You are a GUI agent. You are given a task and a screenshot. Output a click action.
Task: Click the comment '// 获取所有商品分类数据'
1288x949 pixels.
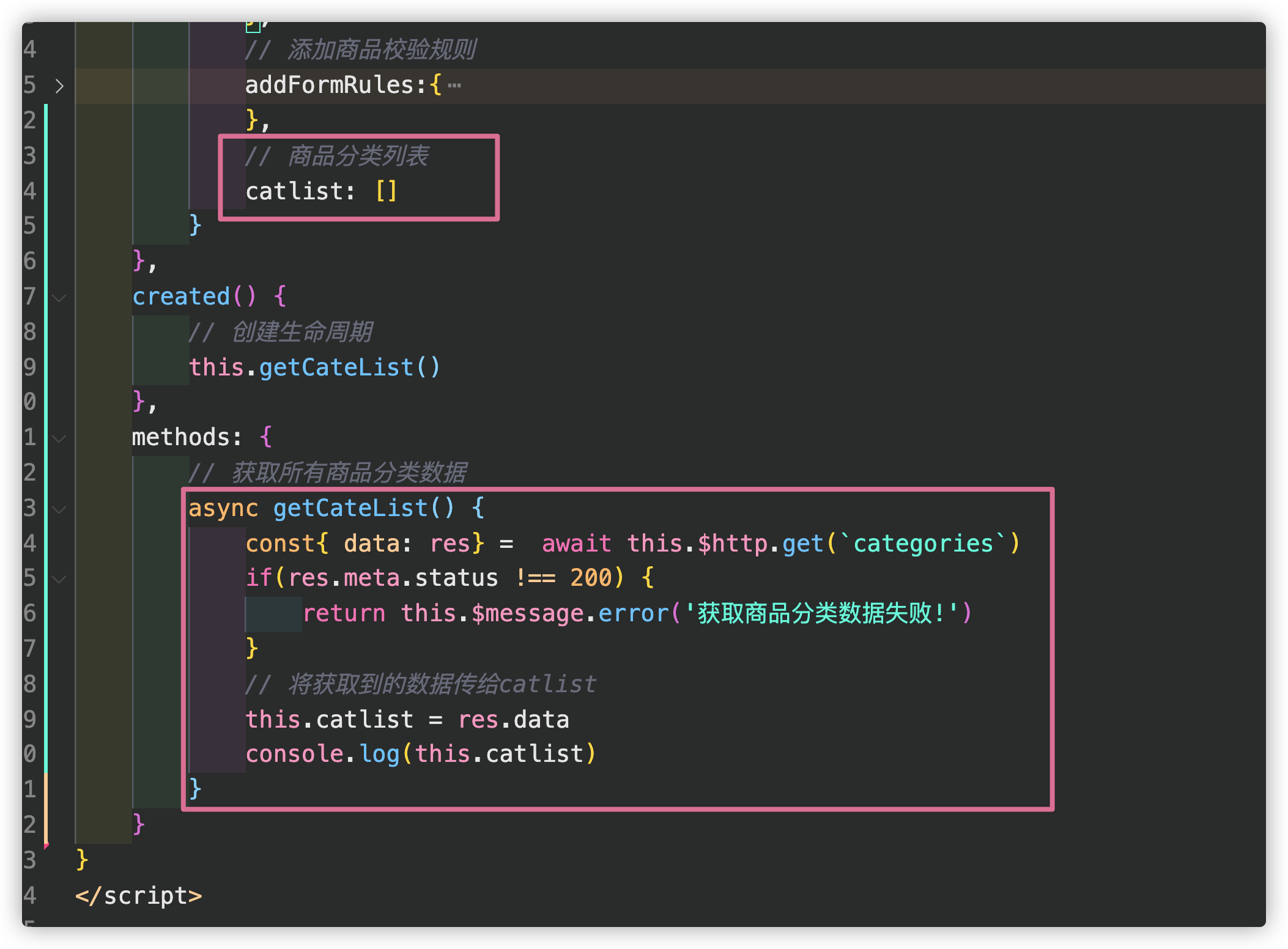[328, 473]
